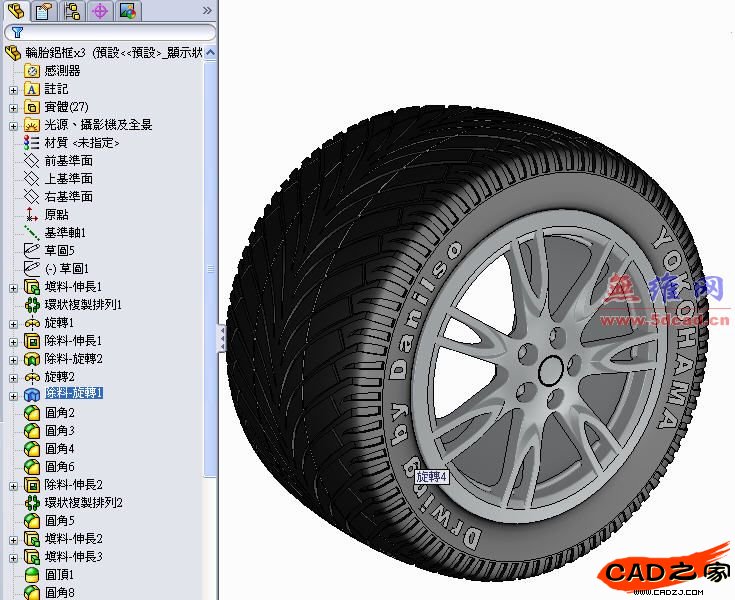Open the FeatureManager design tree tab
This screenshot has width=735, height=600.
click(17, 11)
